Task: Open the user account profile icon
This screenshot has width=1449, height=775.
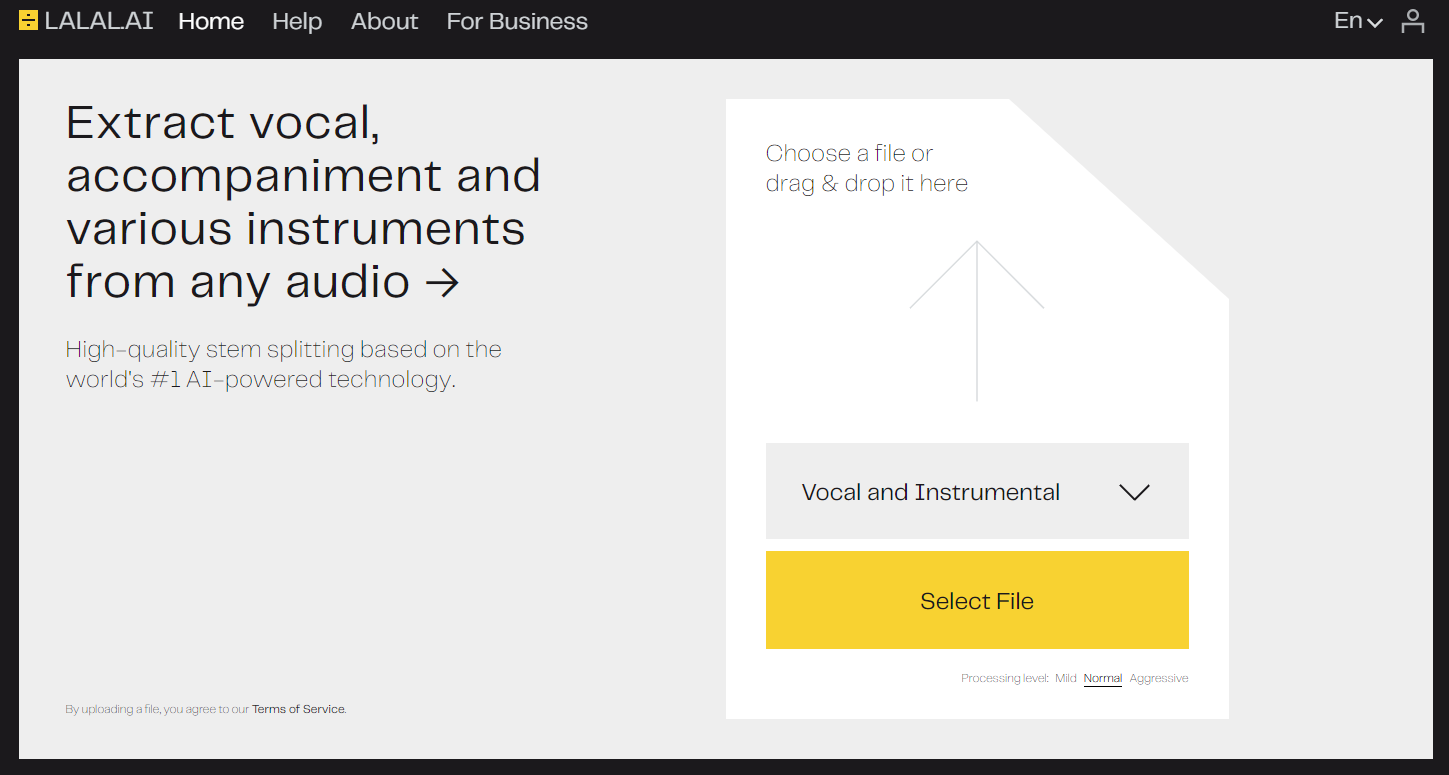Action: point(1412,21)
